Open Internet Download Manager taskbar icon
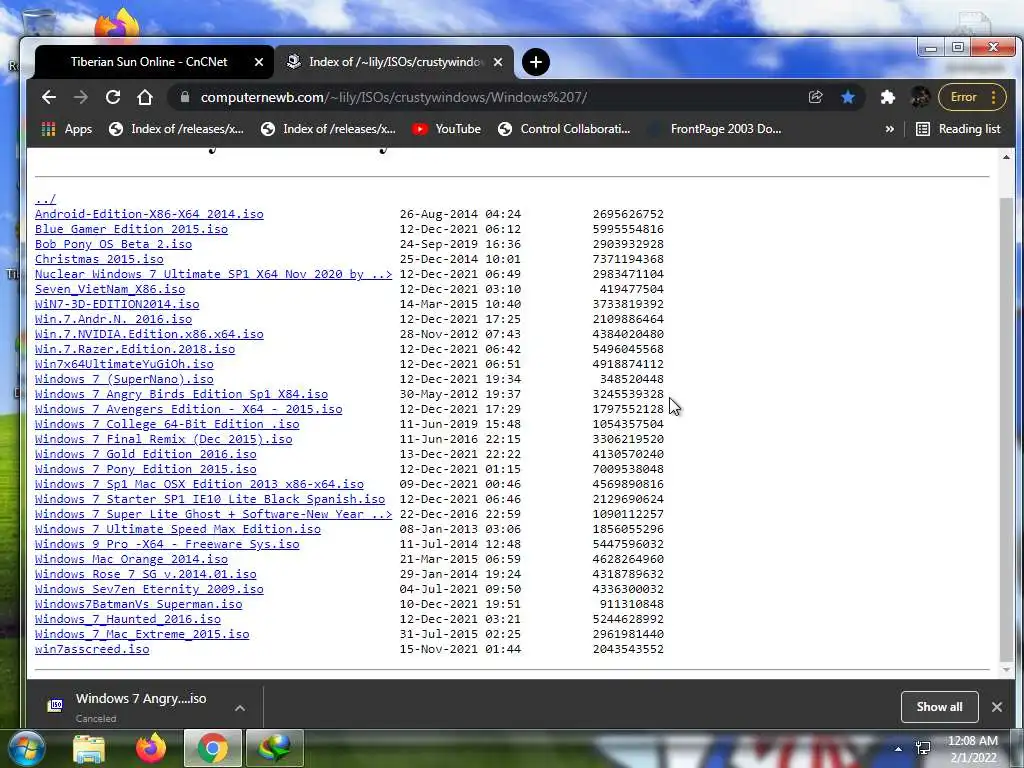 pyautogui.click(x=274, y=748)
